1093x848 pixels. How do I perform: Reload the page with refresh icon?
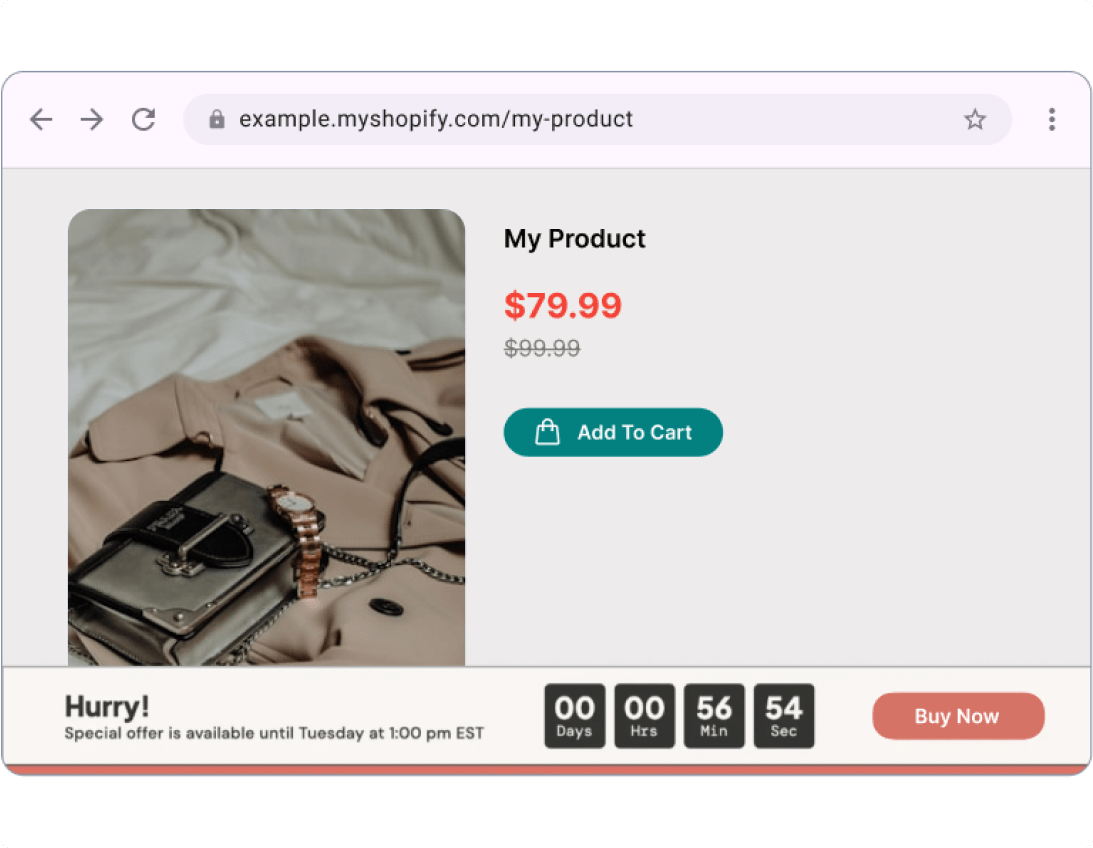point(144,120)
